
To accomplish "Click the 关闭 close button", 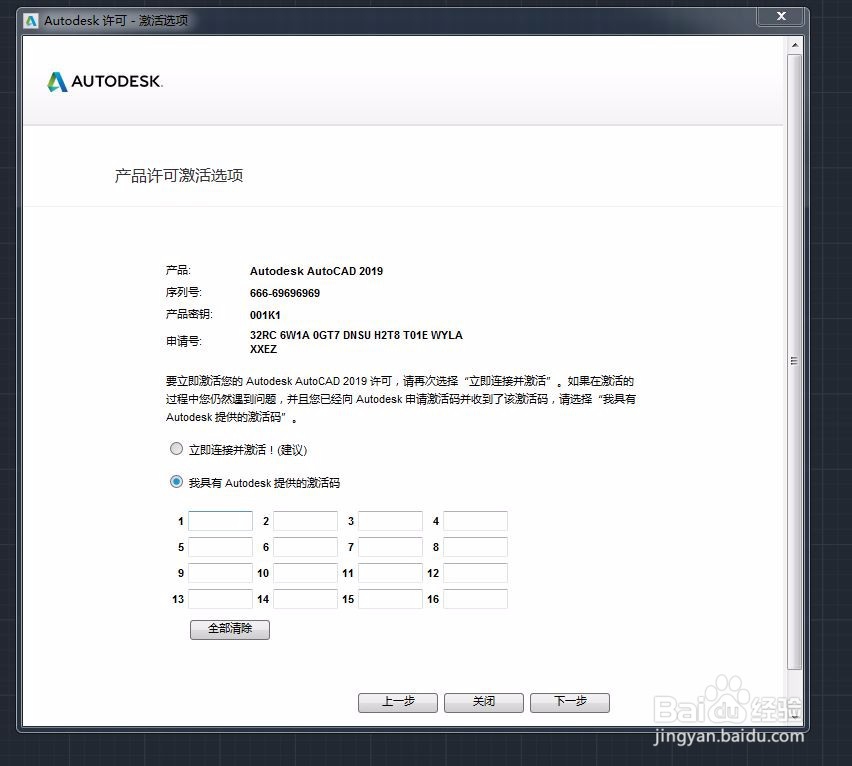I will [484, 702].
